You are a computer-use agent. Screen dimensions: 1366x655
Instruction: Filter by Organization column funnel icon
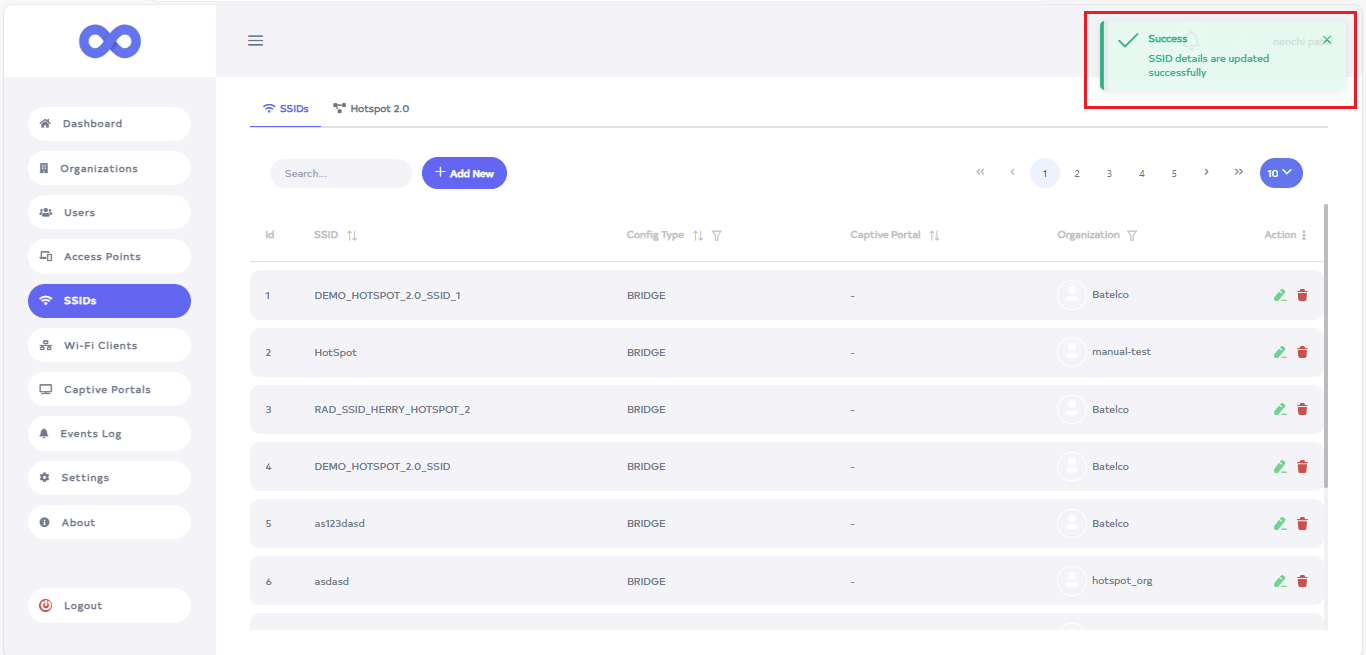1132,236
